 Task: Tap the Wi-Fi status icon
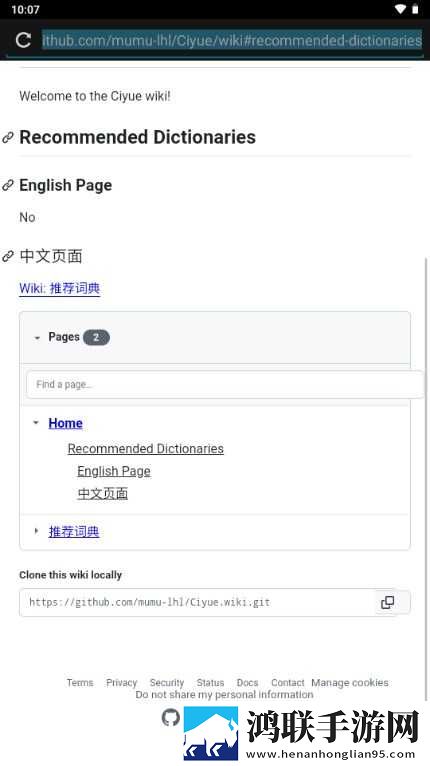[x=401, y=9]
